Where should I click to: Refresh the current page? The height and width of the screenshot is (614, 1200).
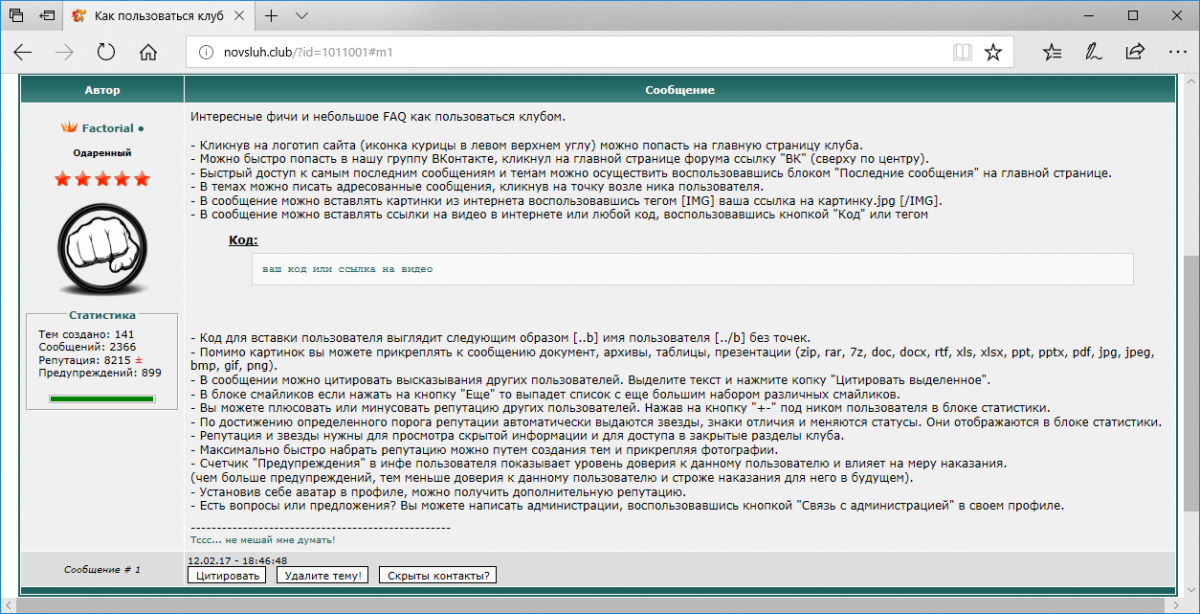[x=106, y=52]
